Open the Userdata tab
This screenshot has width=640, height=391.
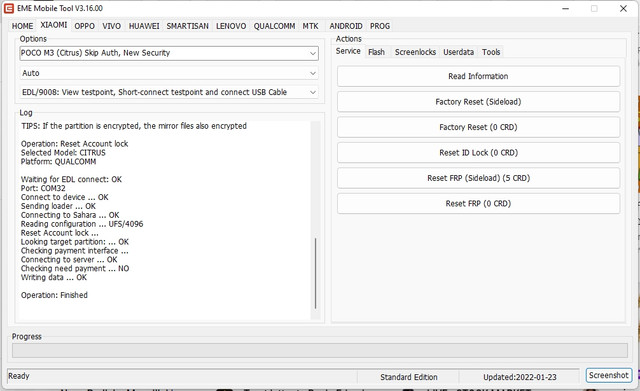(458, 52)
